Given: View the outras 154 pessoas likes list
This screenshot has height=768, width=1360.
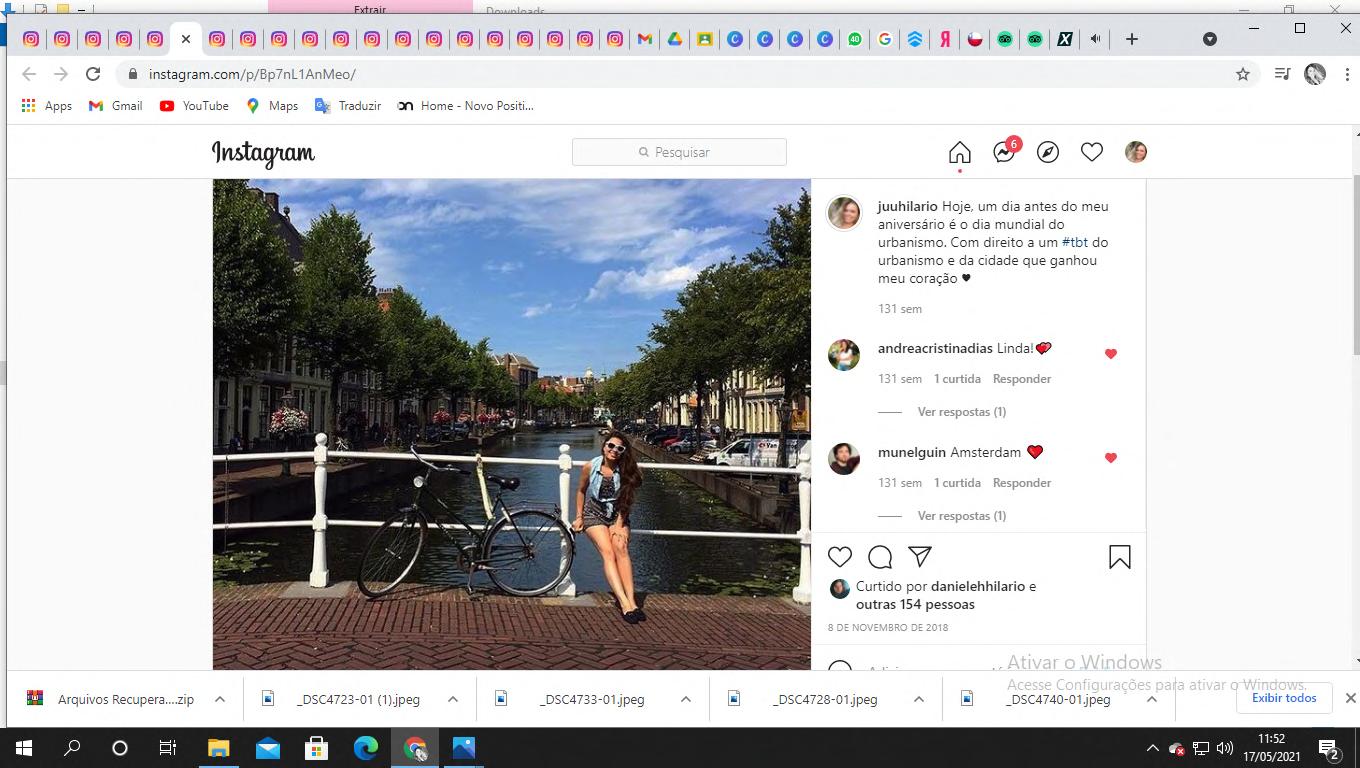Looking at the screenshot, I should click(915, 604).
